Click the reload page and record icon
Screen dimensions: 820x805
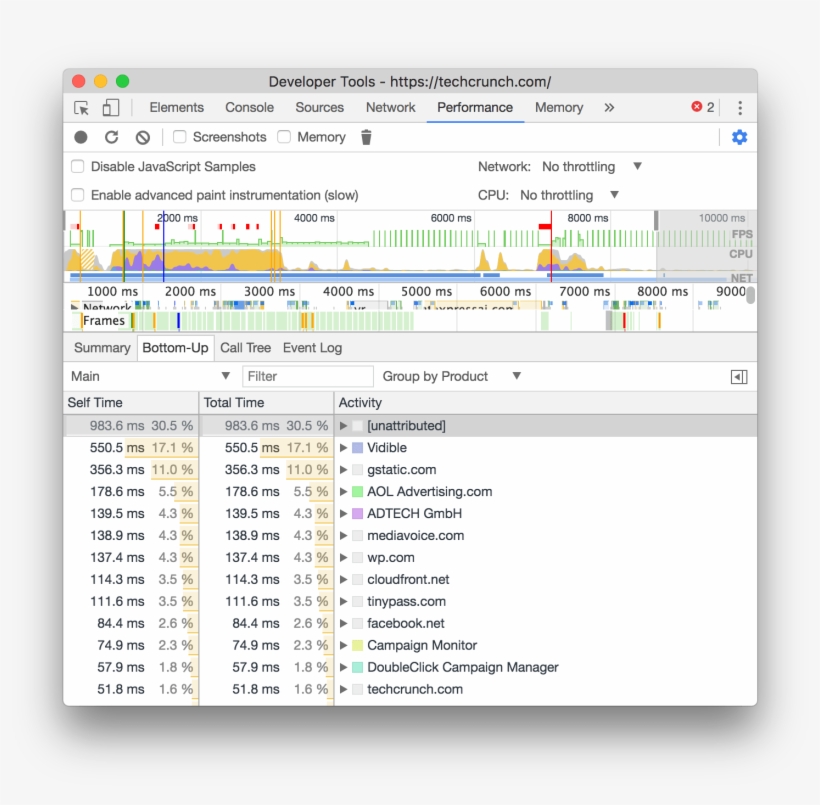pyautogui.click(x=111, y=137)
